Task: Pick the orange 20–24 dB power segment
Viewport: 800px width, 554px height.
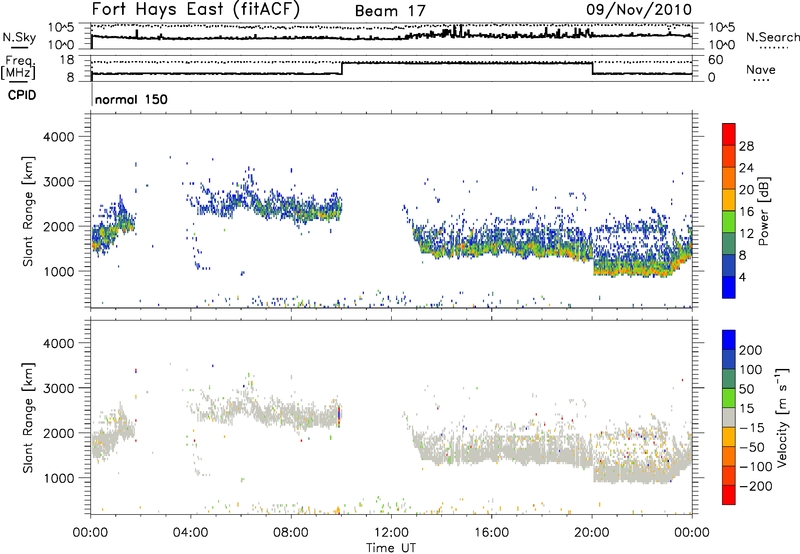Action: 729,178
